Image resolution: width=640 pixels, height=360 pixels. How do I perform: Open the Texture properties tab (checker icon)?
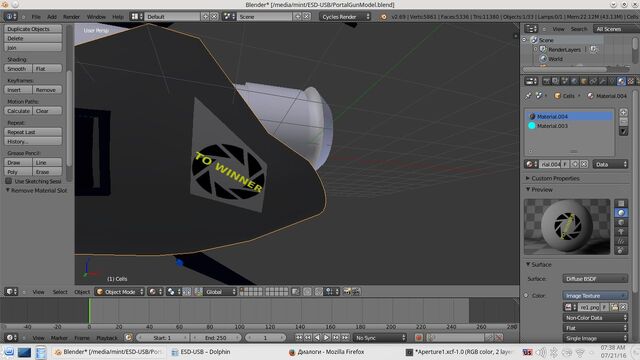(631, 81)
